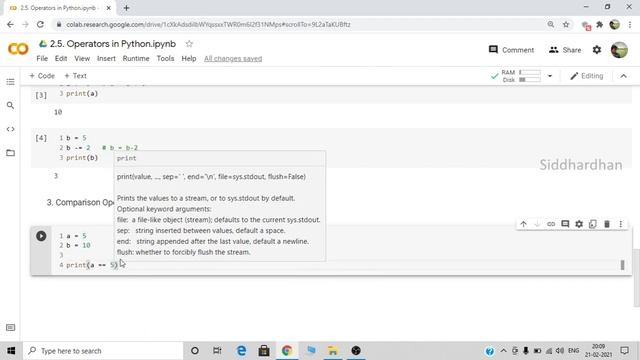The width and height of the screenshot is (640, 360).
Task: Open Task View on the taskbar
Action: (217, 351)
